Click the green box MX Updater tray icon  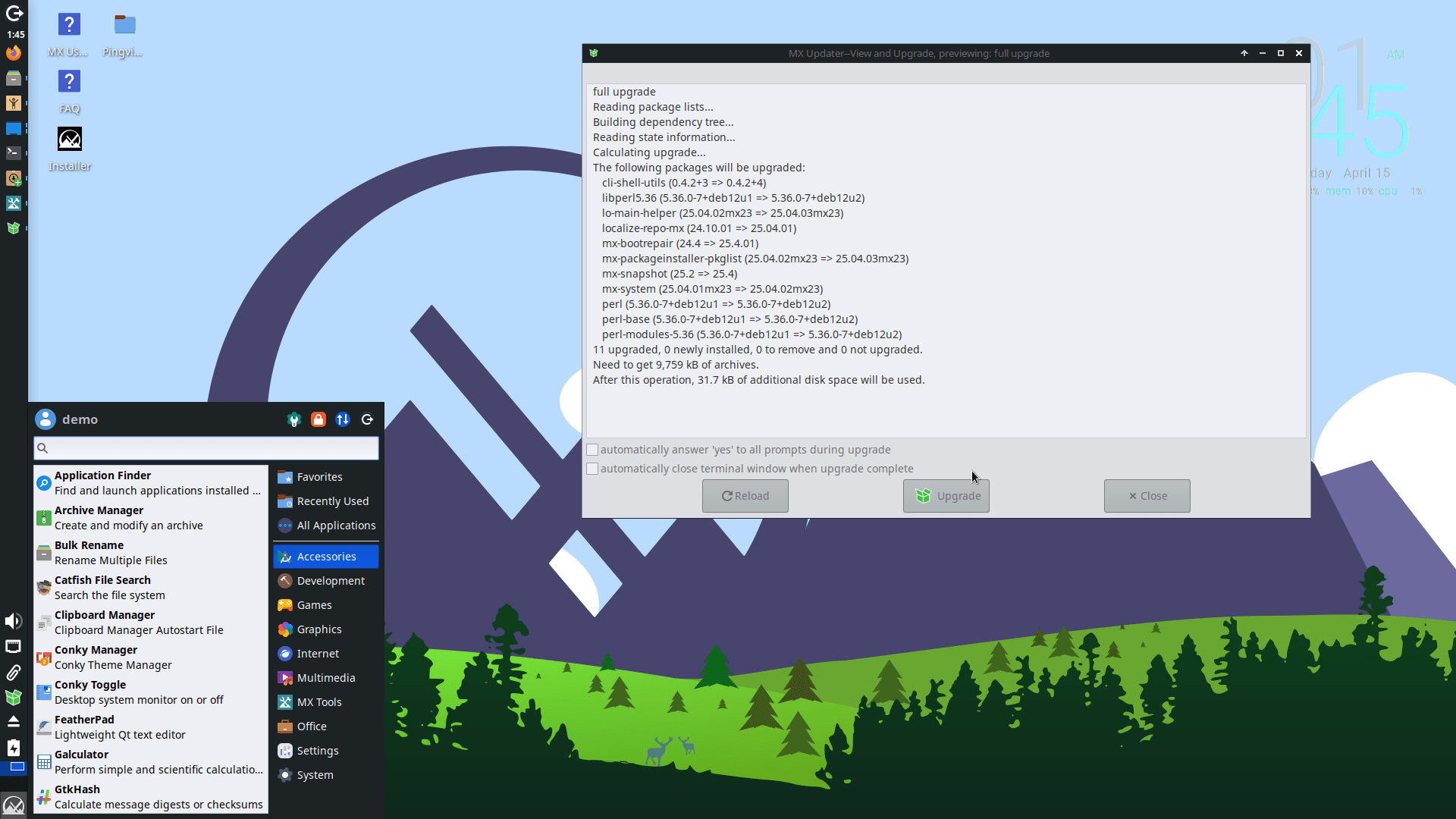(14, 697)
